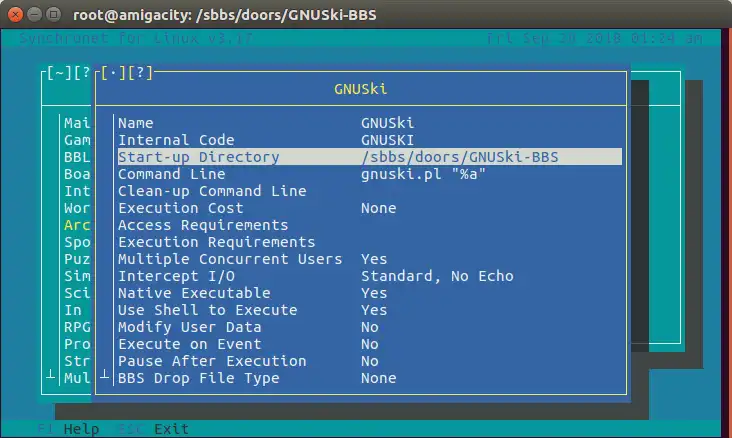Select 'BBL' section in background list
Screen dimensions: 732x438
(x=77, y=157)
